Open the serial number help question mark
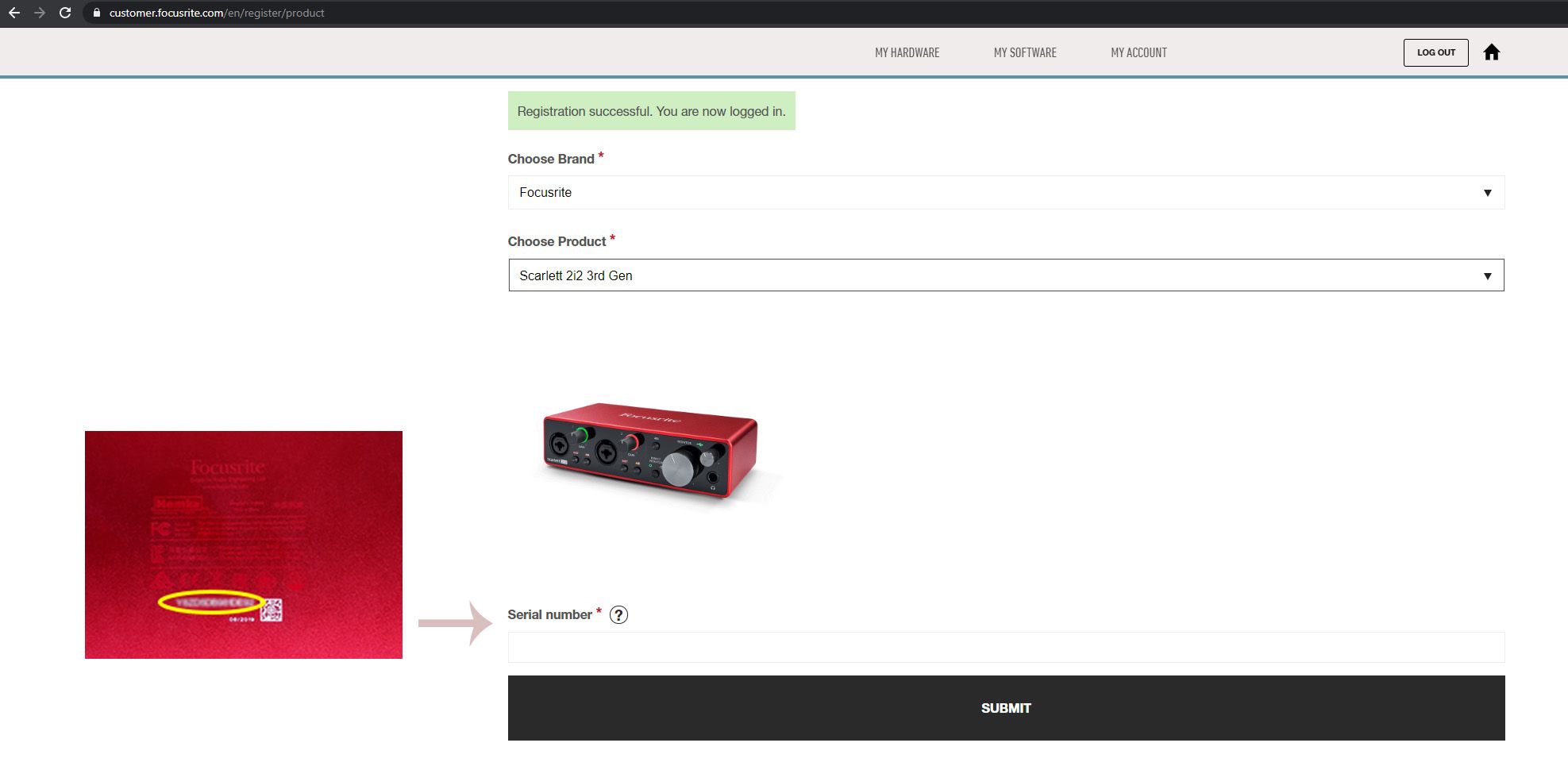The image size is (1568, 762). point(618,615)
